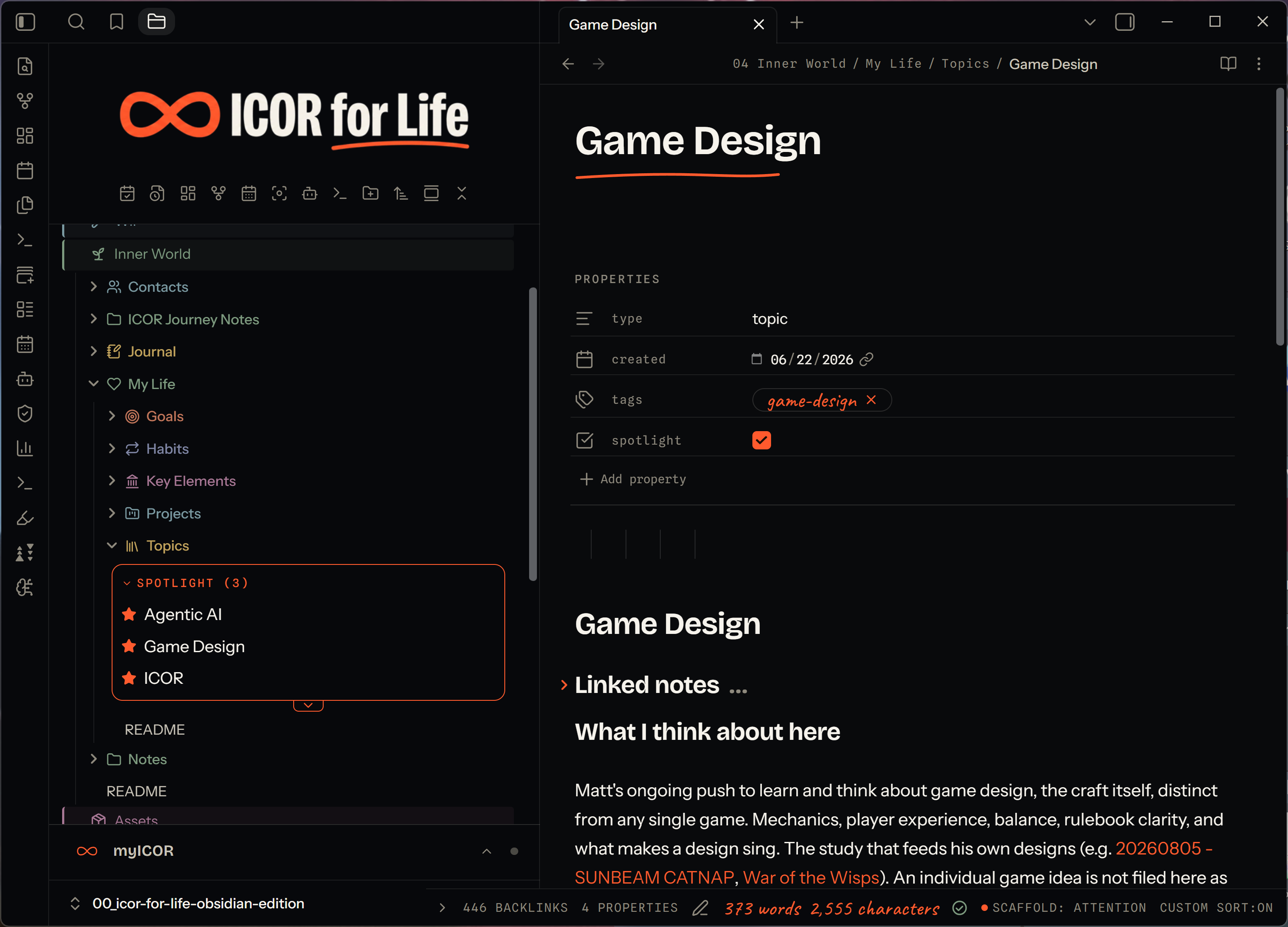
Task: Remove the game-design tag
Action: coord(871,399)
